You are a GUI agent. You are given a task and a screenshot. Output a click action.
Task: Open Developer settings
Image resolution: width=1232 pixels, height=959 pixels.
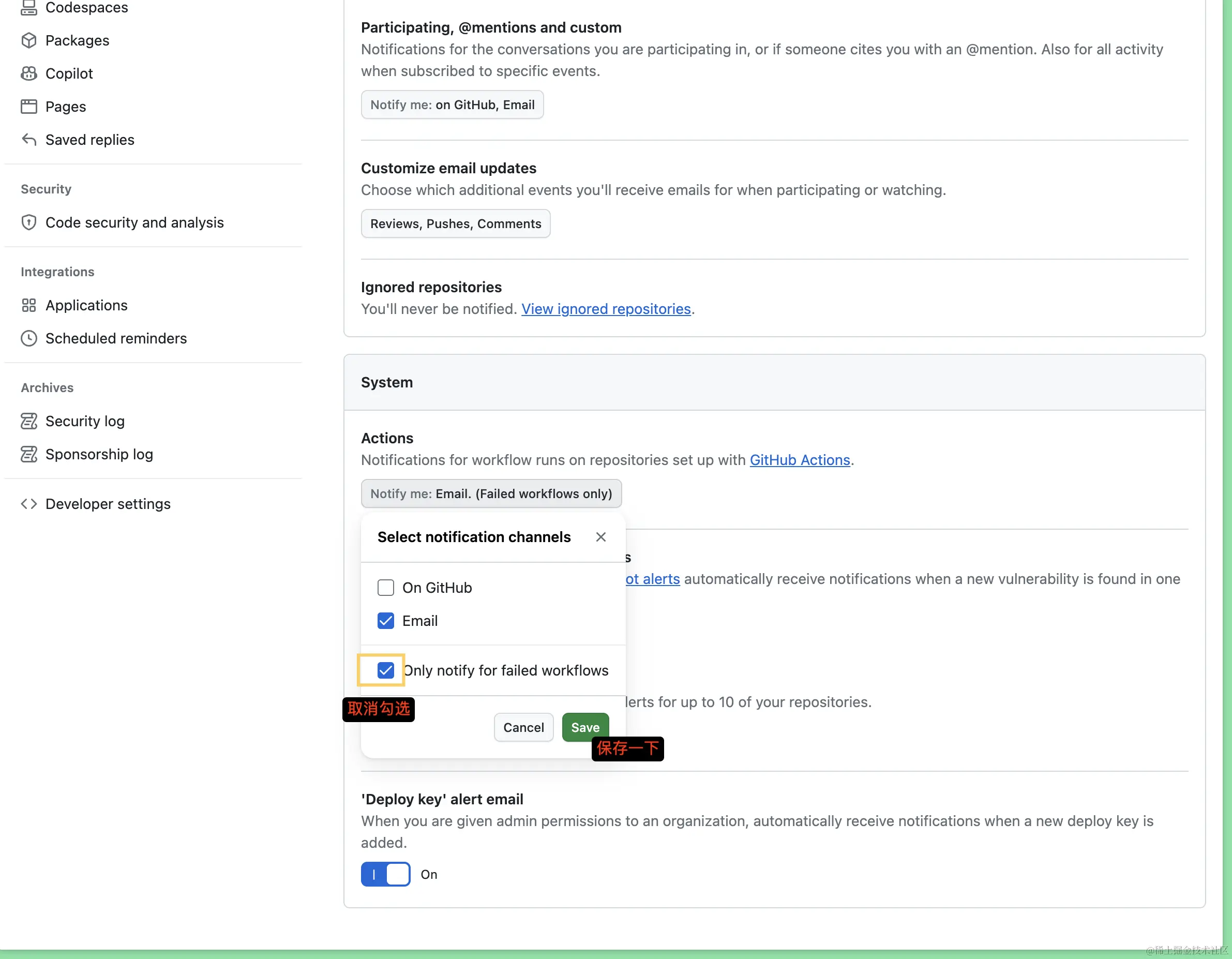[108, 504]
